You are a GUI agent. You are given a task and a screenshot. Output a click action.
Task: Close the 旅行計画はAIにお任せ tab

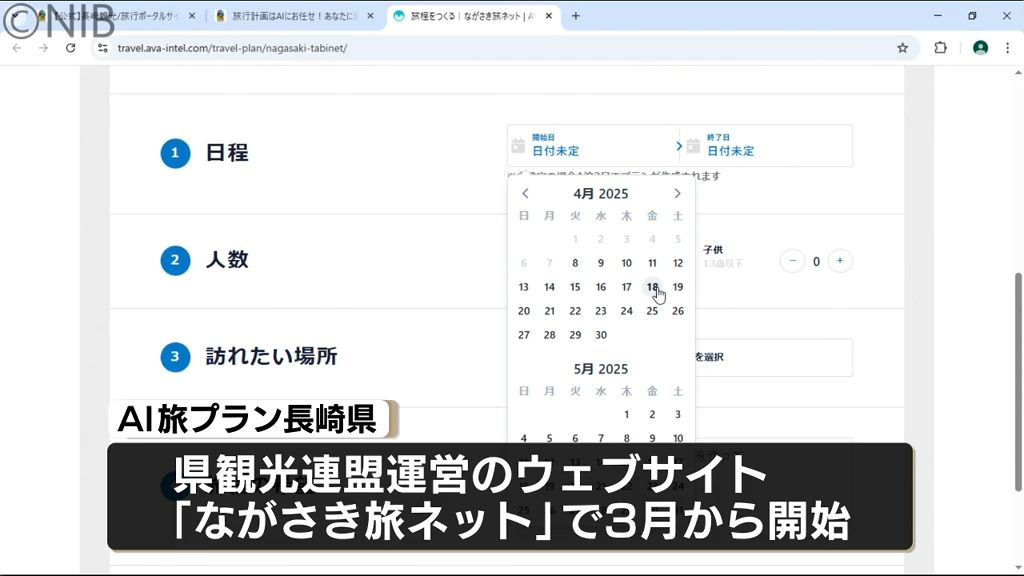pos(370,16)
